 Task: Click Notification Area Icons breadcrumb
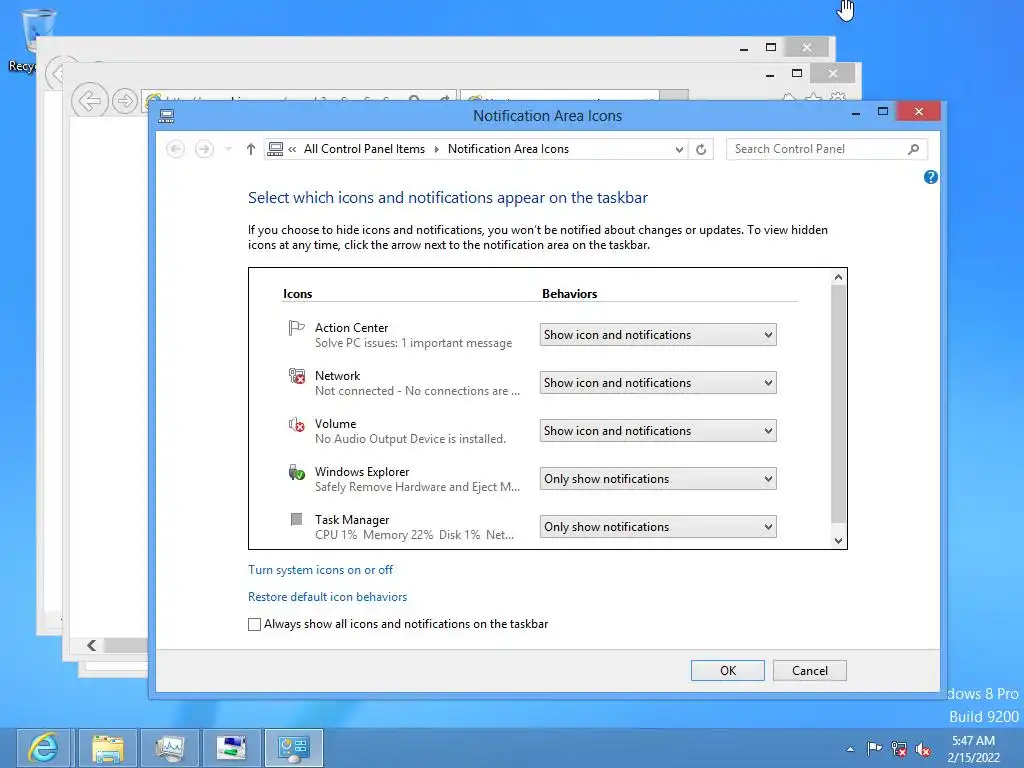(x=508, y=149)
